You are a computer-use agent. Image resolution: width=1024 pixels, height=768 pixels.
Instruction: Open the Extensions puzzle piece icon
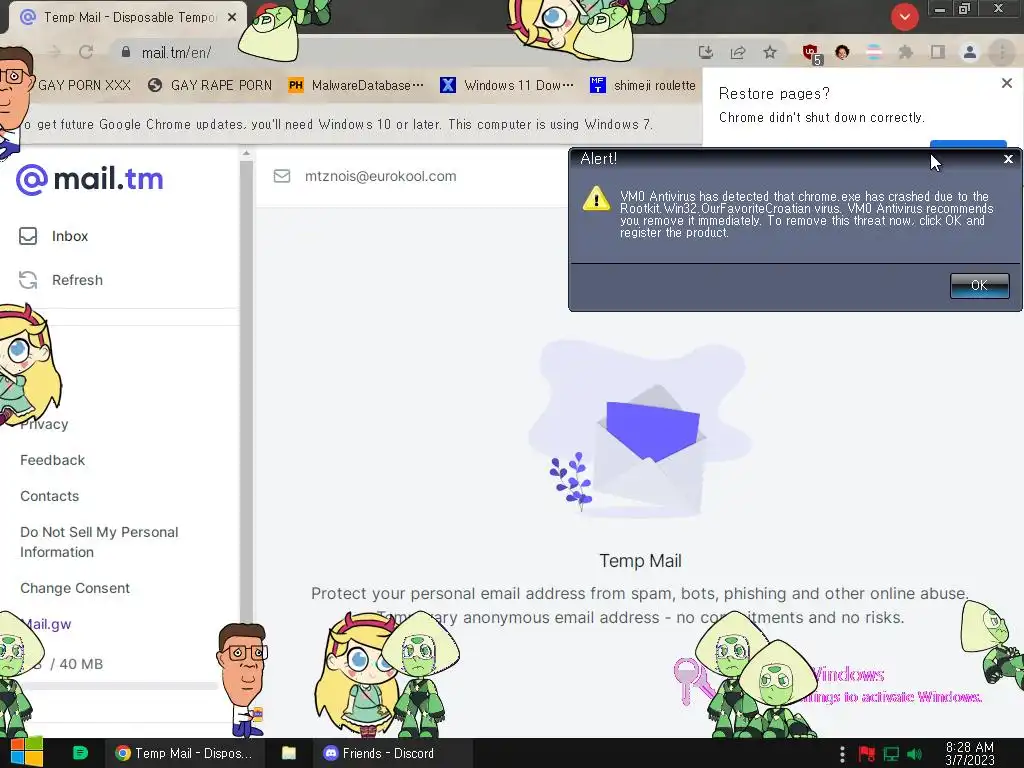pos(905,52)
